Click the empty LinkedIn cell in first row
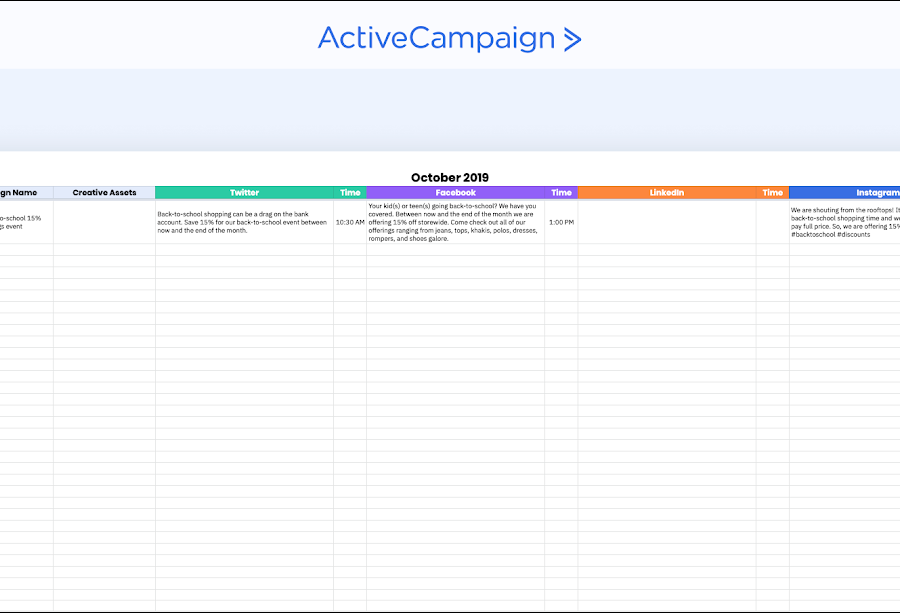 (666, 222)
